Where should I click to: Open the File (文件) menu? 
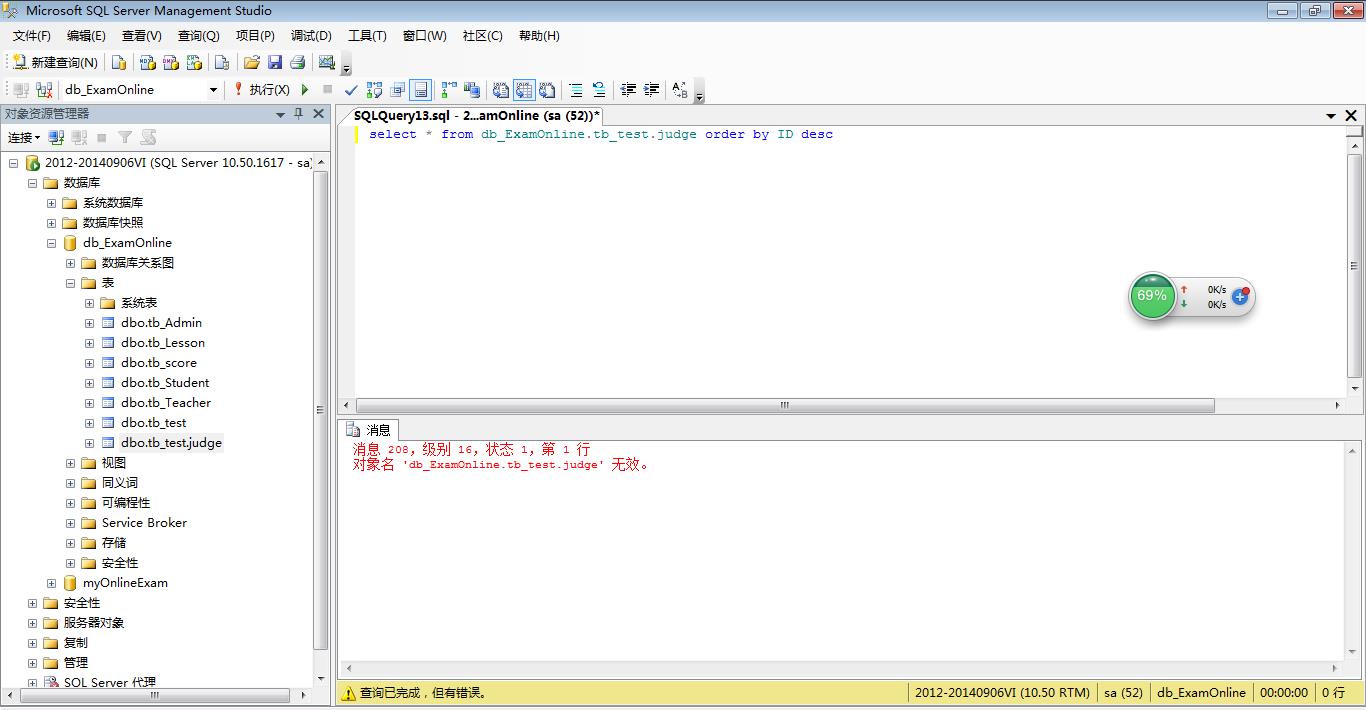point(31,36)
